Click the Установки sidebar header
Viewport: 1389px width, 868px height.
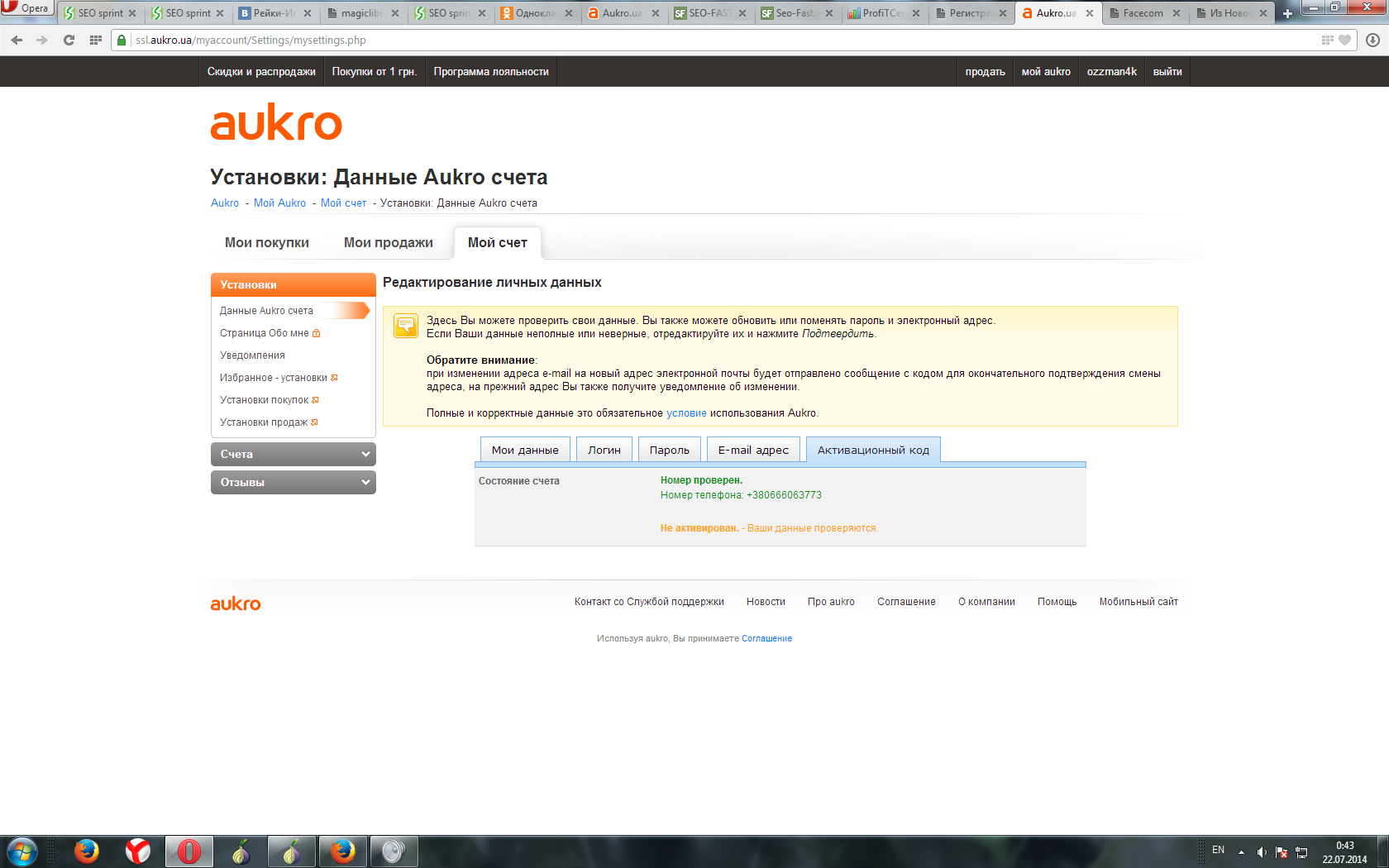[294, 284]
